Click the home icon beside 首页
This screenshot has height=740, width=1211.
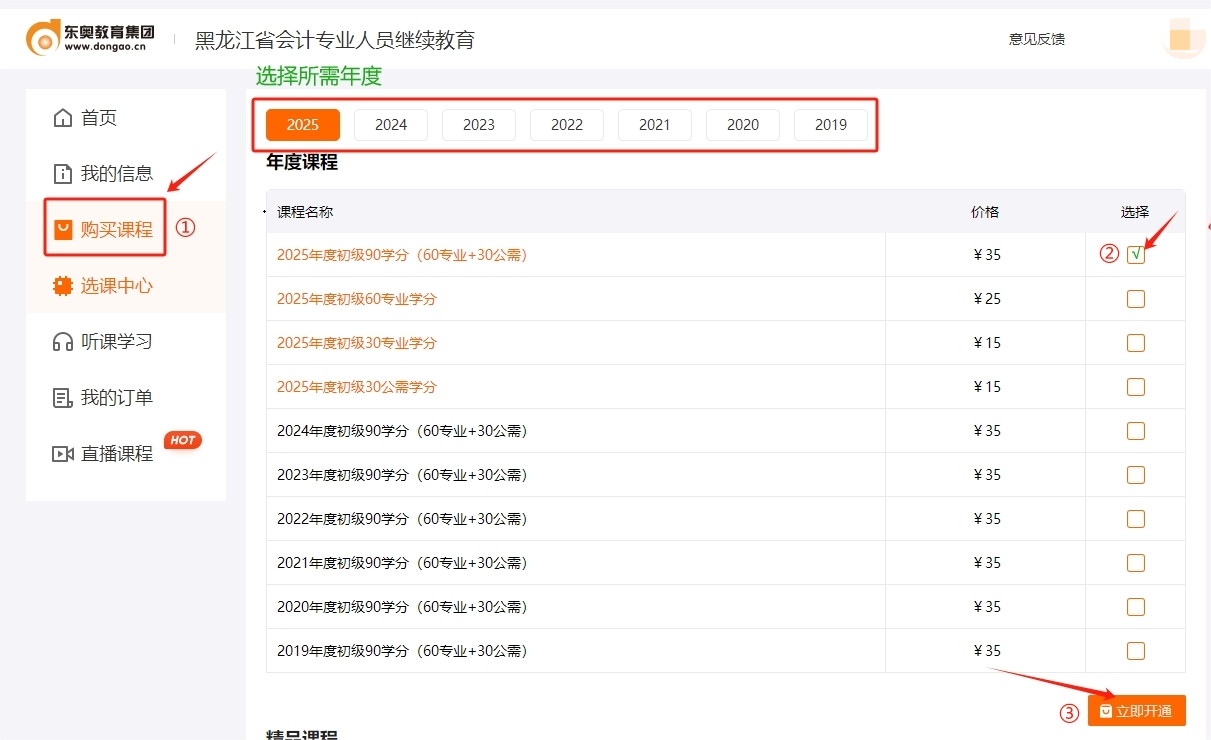tap(62, 117)
